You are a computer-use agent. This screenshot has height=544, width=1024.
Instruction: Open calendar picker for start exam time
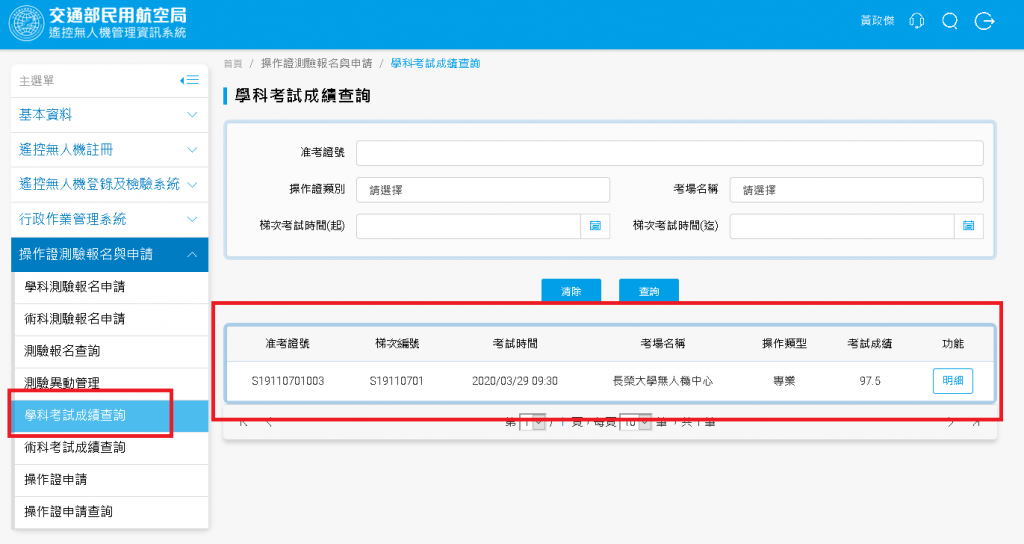click(595, 227)
